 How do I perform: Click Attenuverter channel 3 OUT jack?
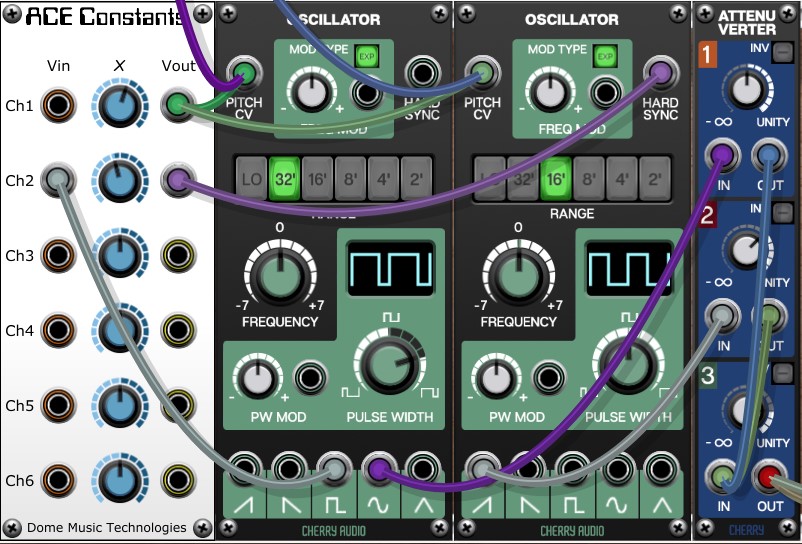pyautogui.click(x=769, y=476)
